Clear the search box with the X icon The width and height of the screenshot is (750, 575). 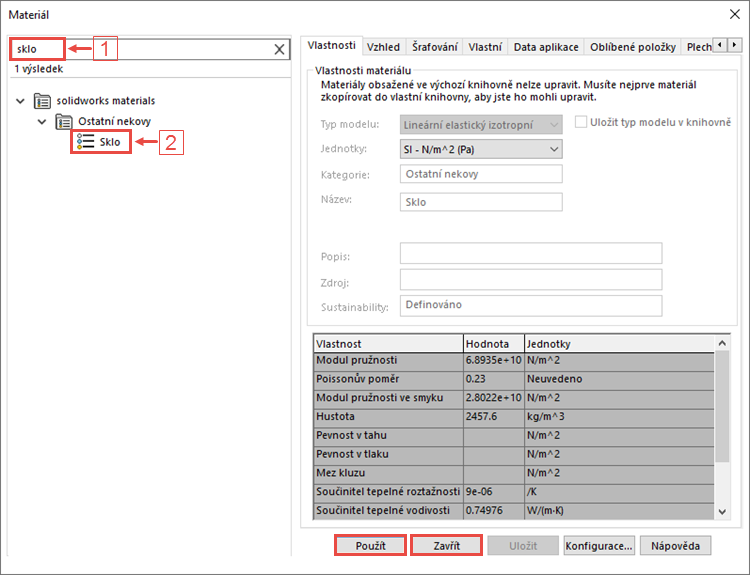coord(279,49)
